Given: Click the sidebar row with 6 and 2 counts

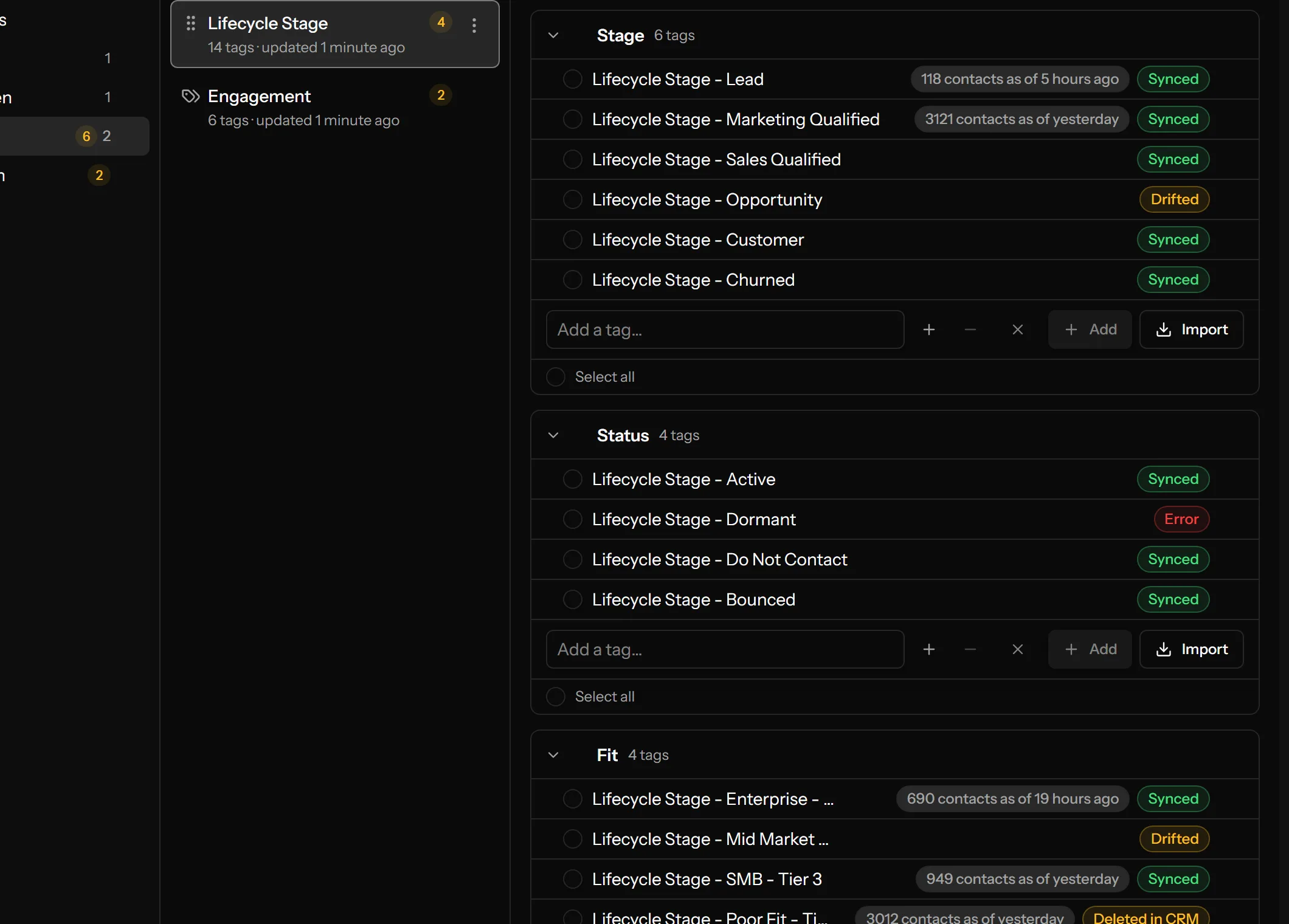Looking at the screenshot, I should tap(74, 136).
